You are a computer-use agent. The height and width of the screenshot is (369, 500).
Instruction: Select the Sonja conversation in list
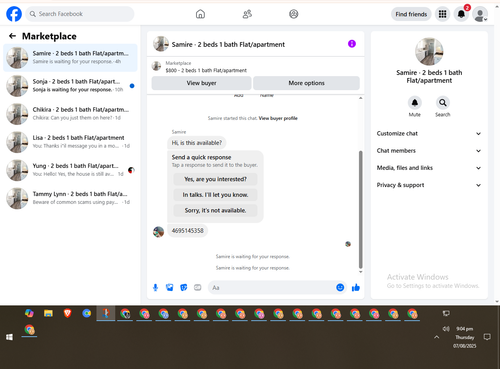tap(70, 86)
